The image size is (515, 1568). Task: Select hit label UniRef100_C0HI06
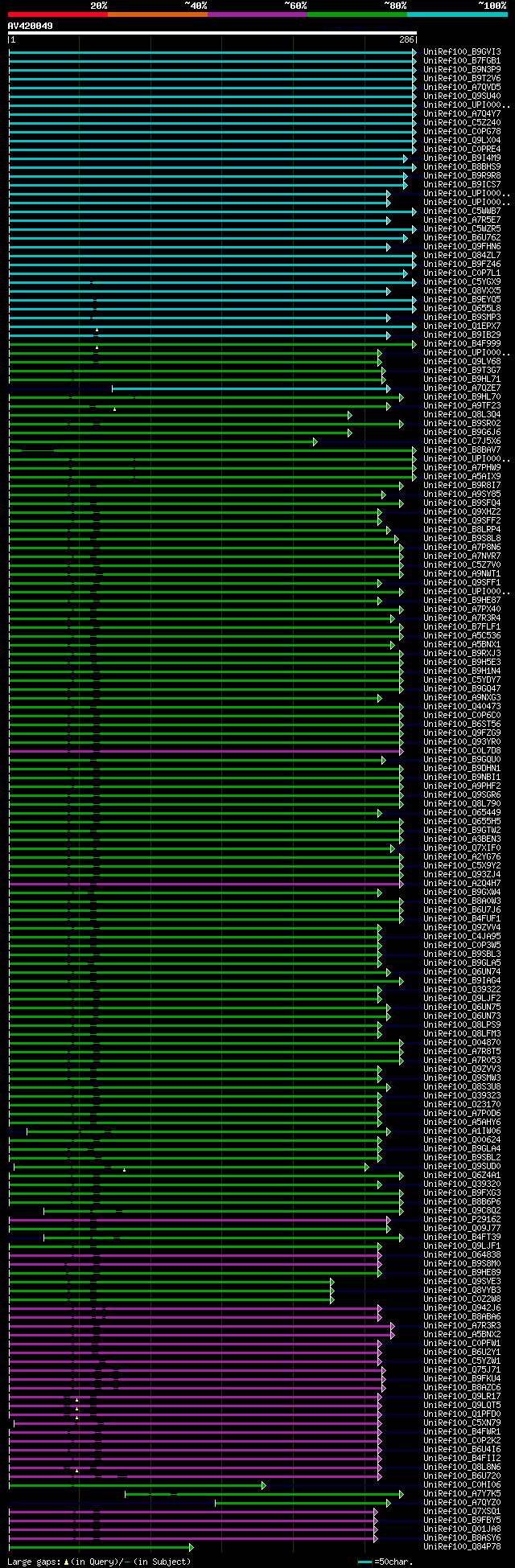[x=462, y=1485]
